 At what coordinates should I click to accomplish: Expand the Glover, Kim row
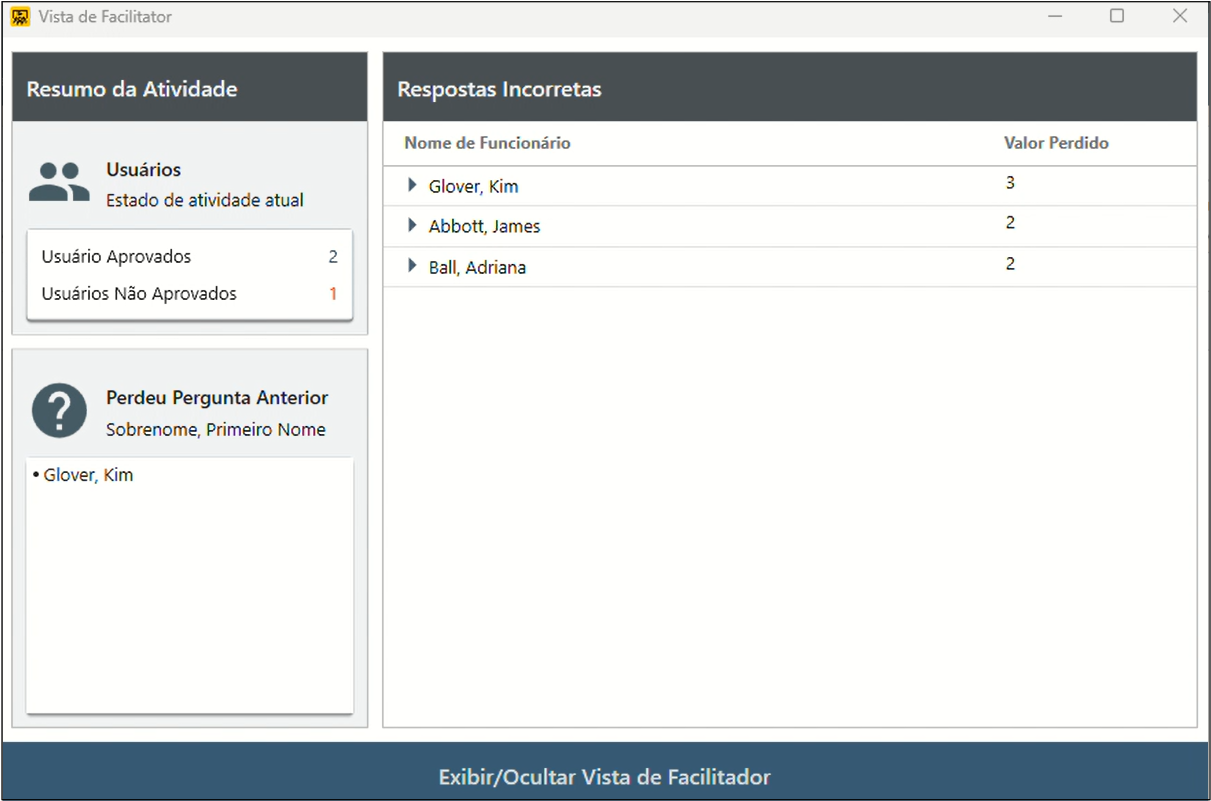click(x=412, y=186)
